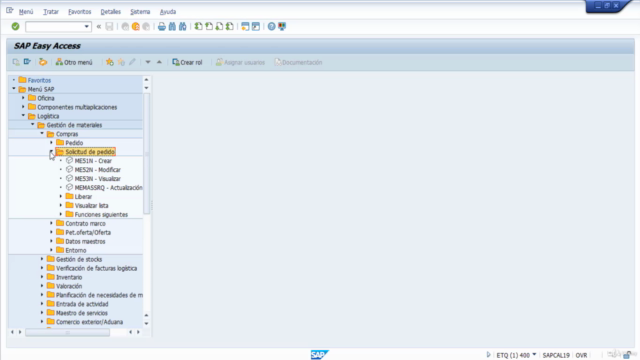This screenshot has width=640, height=360.
Task: Expand the Gestión de stocks folder
Action: point(42,259)
